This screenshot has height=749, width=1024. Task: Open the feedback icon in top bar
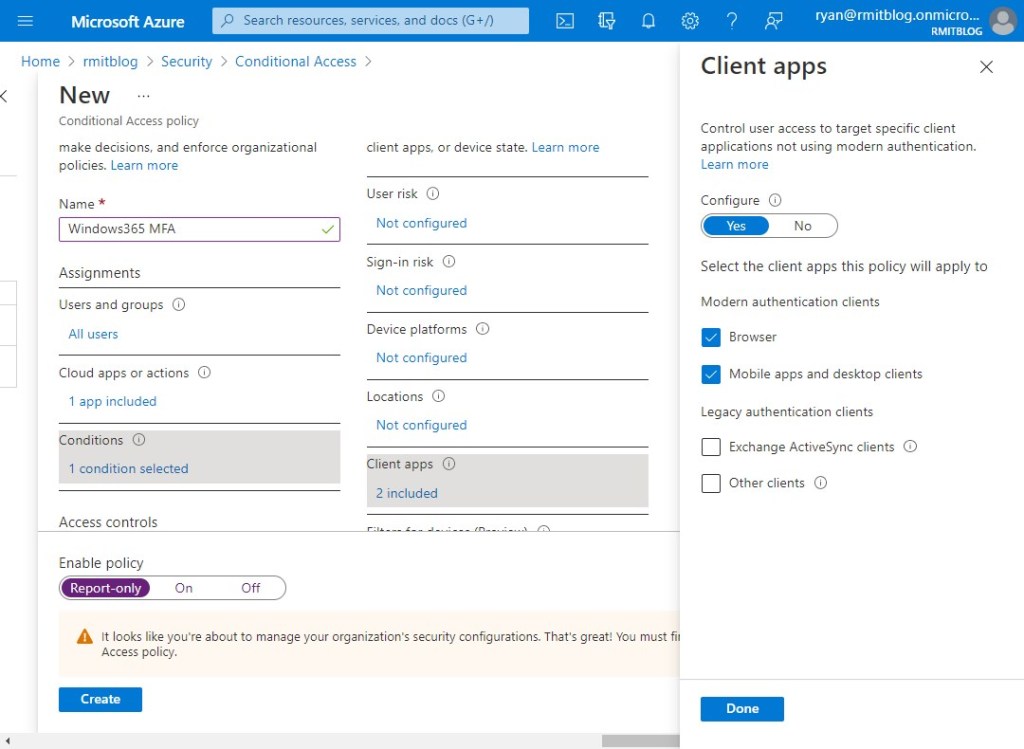[773, 21]
